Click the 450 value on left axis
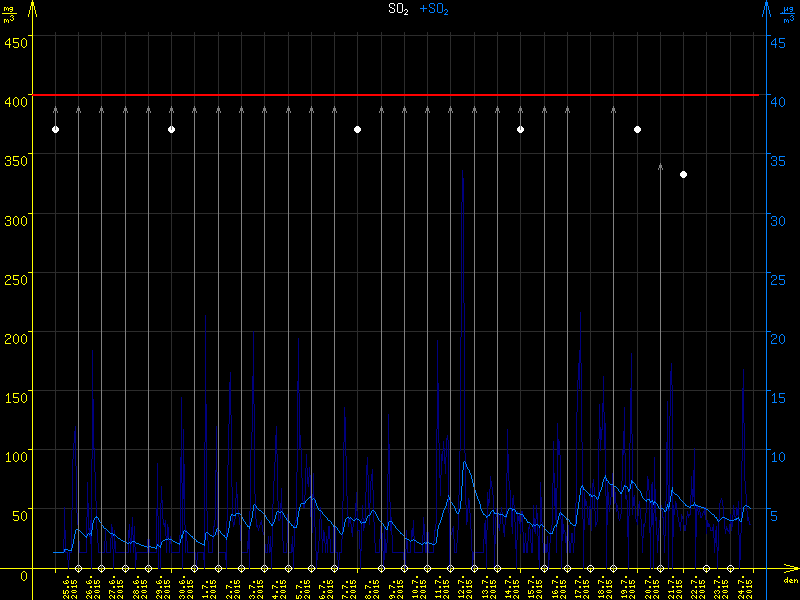Viewport: 800px width, 600px height. pyautogui.click(x=15, y=41)
